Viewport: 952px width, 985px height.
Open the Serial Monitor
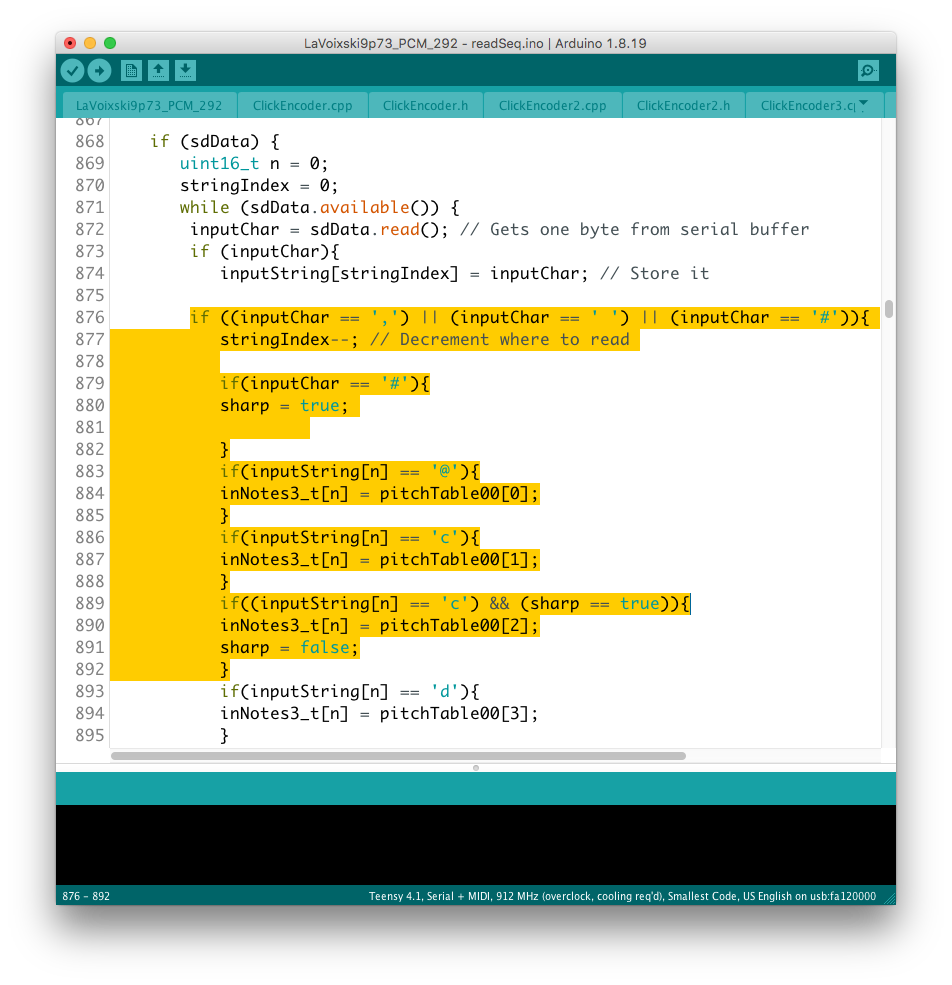coord(868,70)
